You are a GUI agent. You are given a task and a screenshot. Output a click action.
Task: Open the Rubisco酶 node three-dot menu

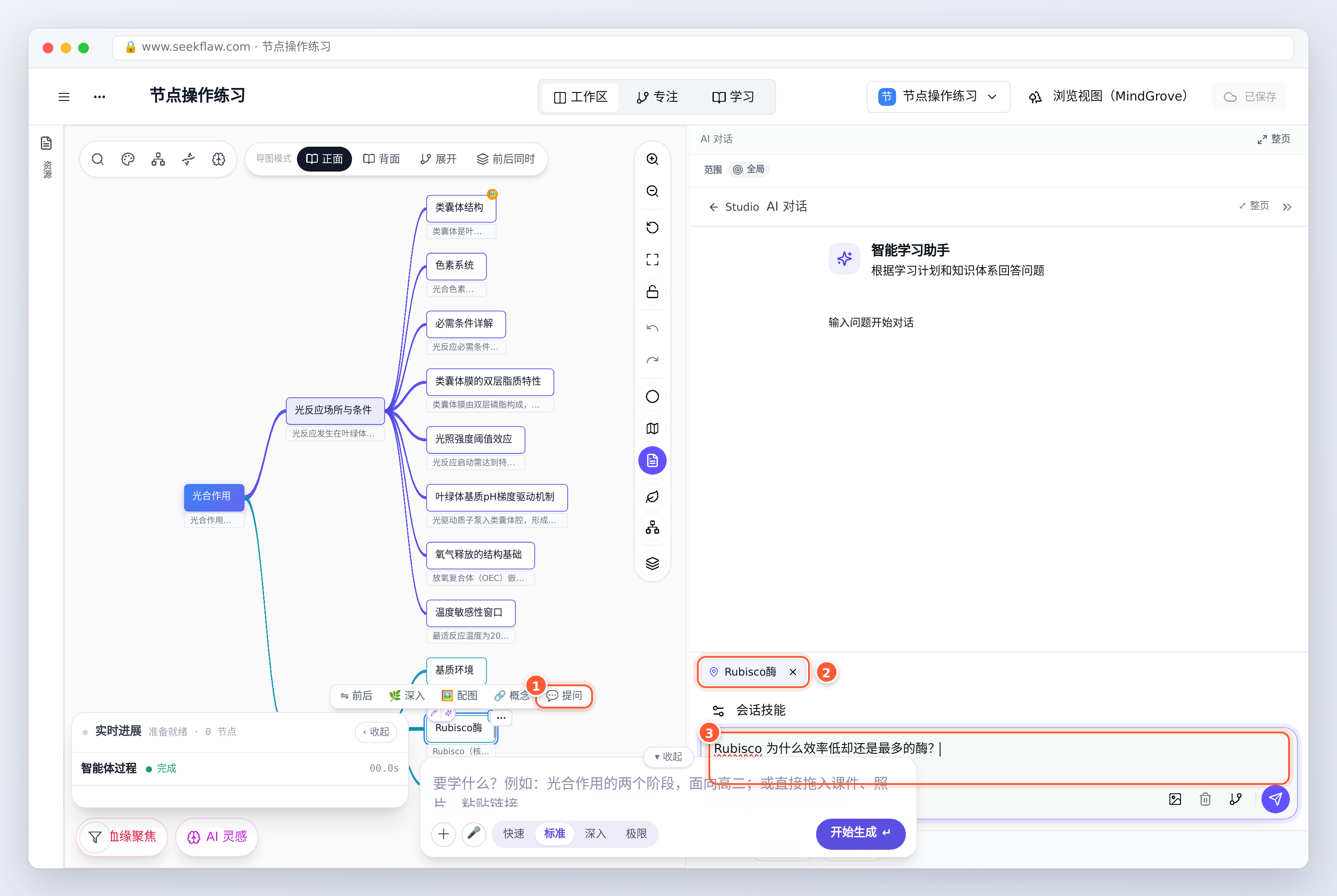501,717
